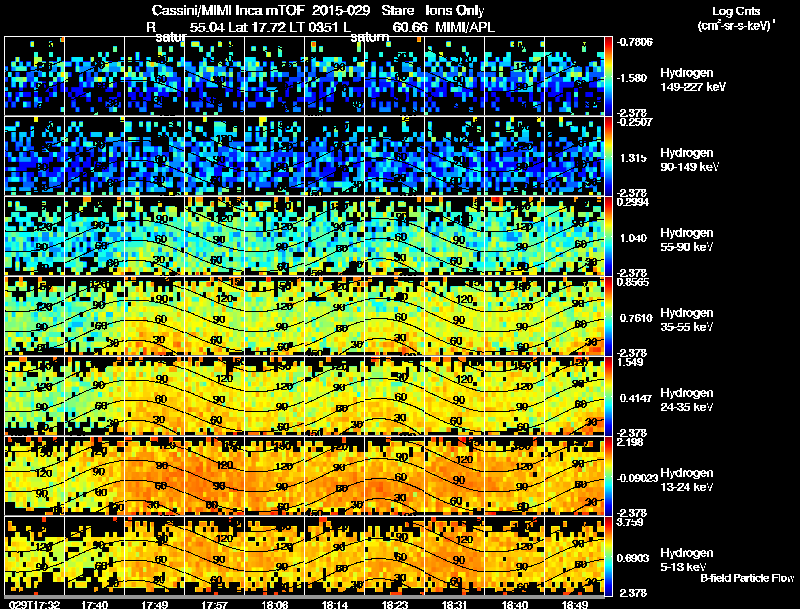
Task: Open the 18:23 panel in the 5-13 keV row
Action: (394, 556)
